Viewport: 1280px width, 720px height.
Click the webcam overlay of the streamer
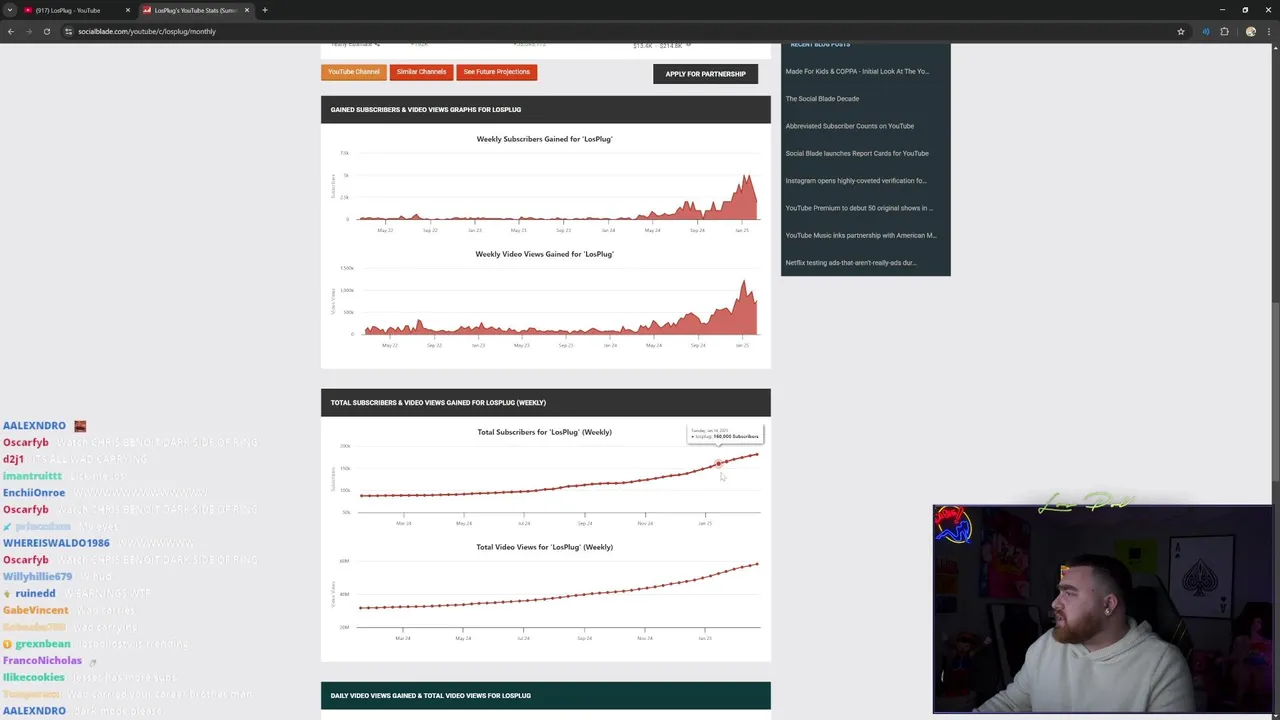pyautogui.click(x=1102, y=609)
